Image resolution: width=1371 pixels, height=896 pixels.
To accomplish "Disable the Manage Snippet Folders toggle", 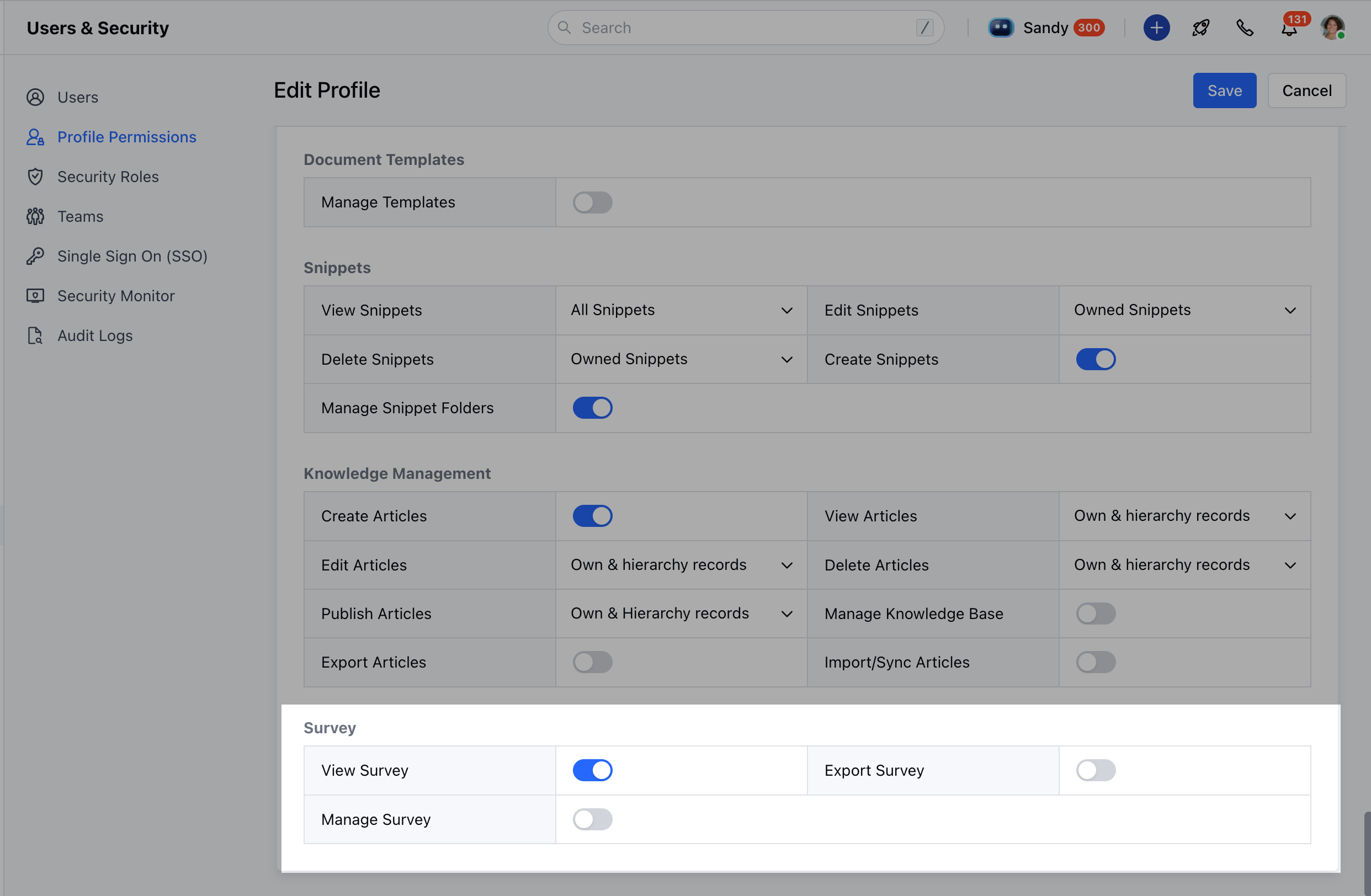I will coord(592,407).
